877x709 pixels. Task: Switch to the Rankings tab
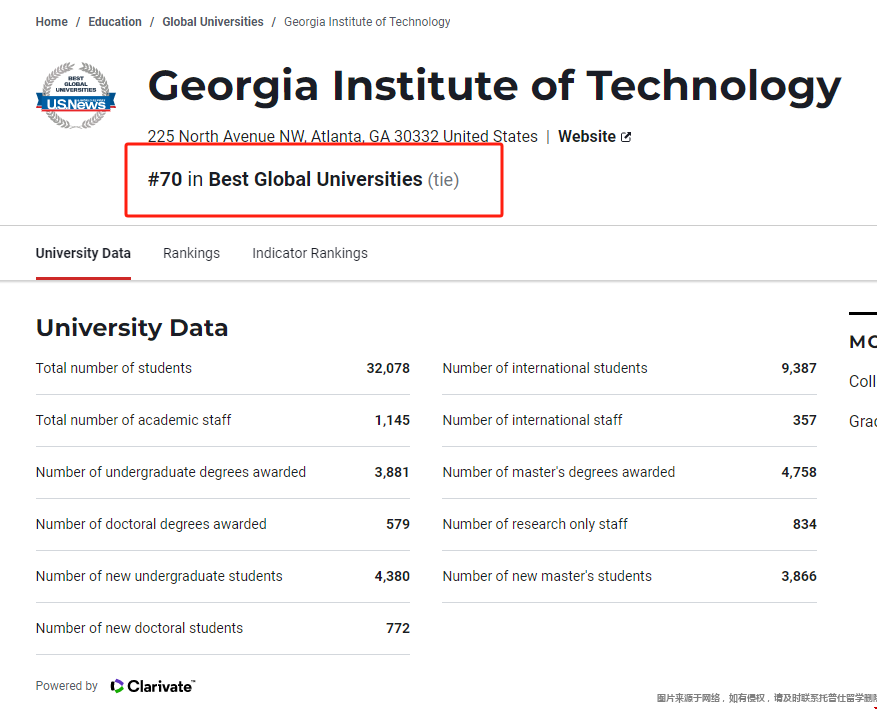[x=191, y=253]
